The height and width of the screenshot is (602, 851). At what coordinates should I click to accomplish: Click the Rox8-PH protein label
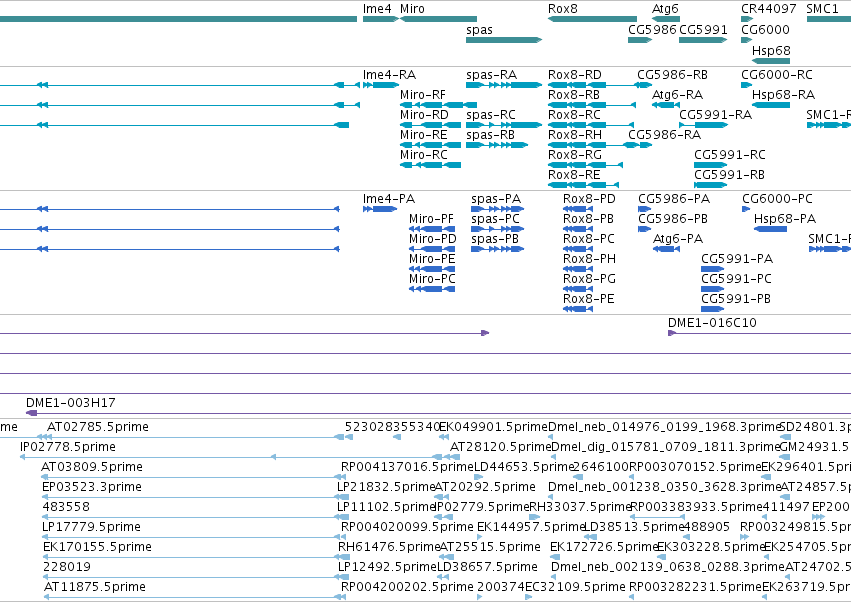[x=589, y=259]
